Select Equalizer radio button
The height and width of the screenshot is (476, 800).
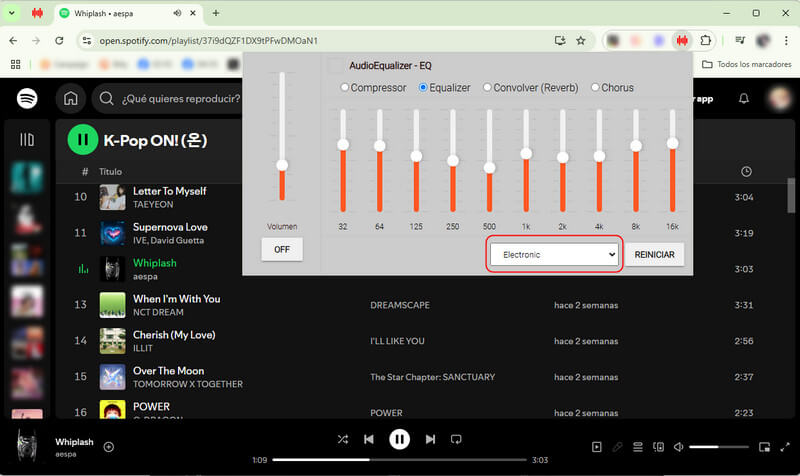click(423, 87)
